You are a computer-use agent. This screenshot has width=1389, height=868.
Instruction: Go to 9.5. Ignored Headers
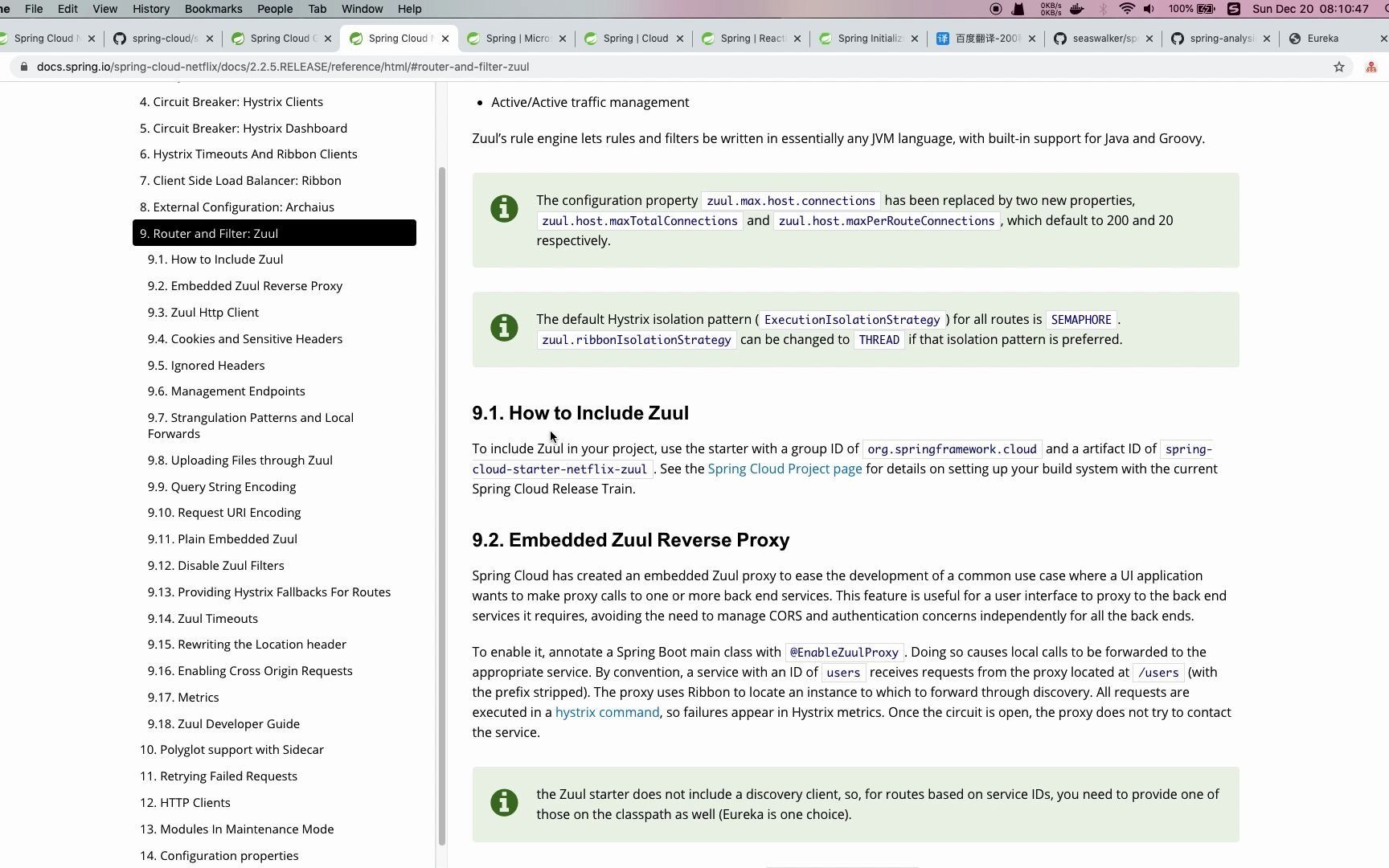coord(206,366)
